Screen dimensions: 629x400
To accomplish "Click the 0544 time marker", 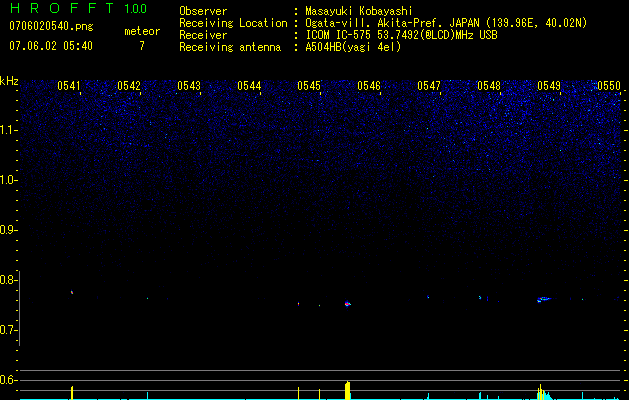I will [x=249, y=86].
